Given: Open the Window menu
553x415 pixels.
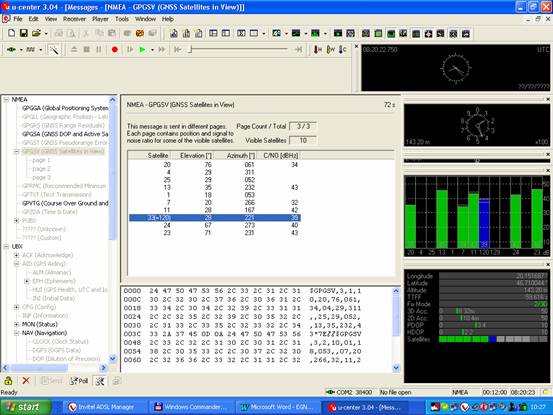Looking at the screenshot, I should [x=145, y=19].
